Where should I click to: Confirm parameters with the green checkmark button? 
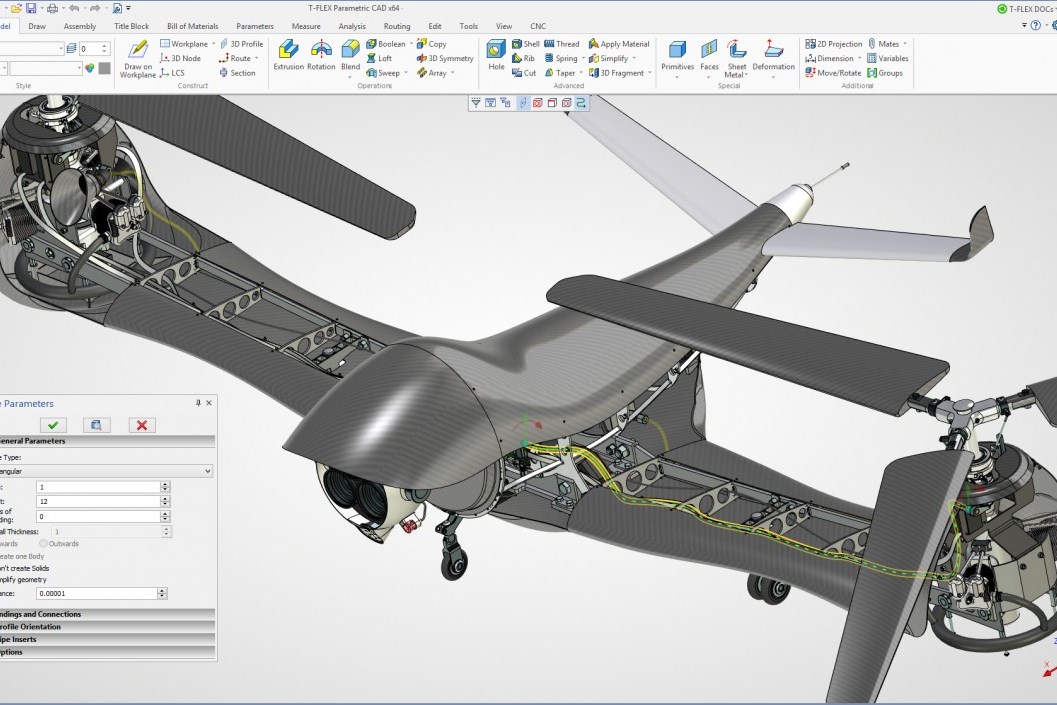pos(54,425)
